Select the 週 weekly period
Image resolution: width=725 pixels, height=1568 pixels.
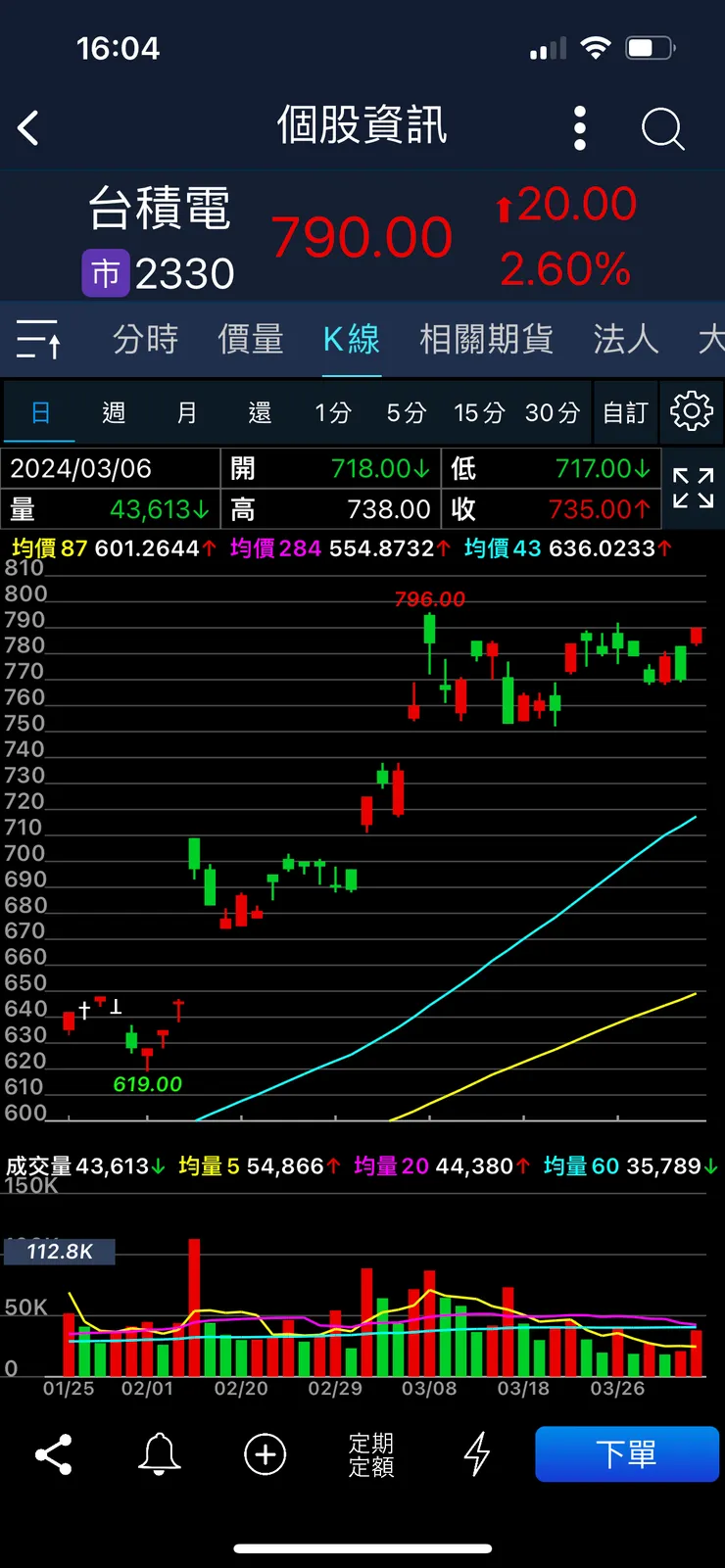(x=114, y=412)
